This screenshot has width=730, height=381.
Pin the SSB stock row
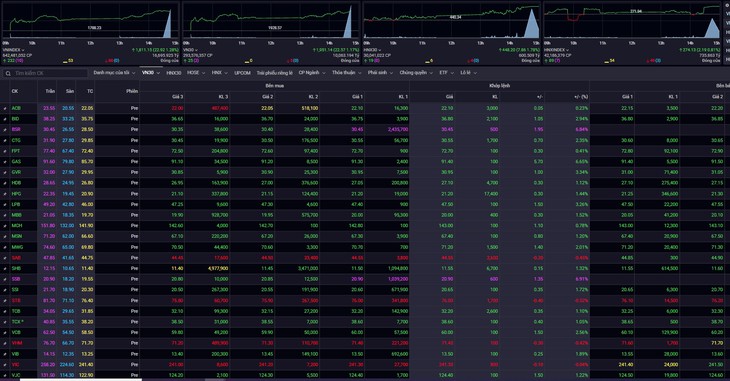coord(5,279)
